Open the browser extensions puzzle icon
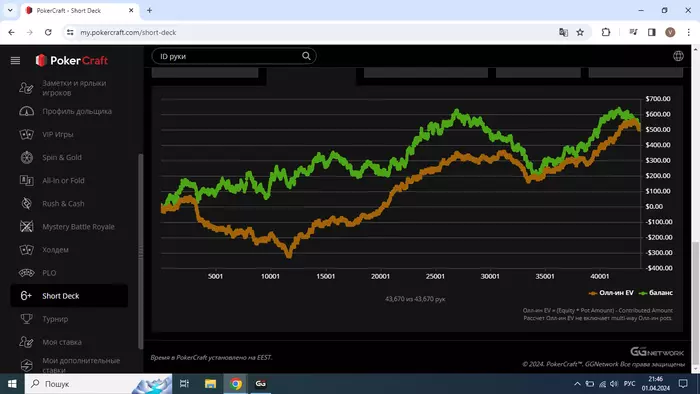This screenshot has height=394, width=700. [606, 32]
